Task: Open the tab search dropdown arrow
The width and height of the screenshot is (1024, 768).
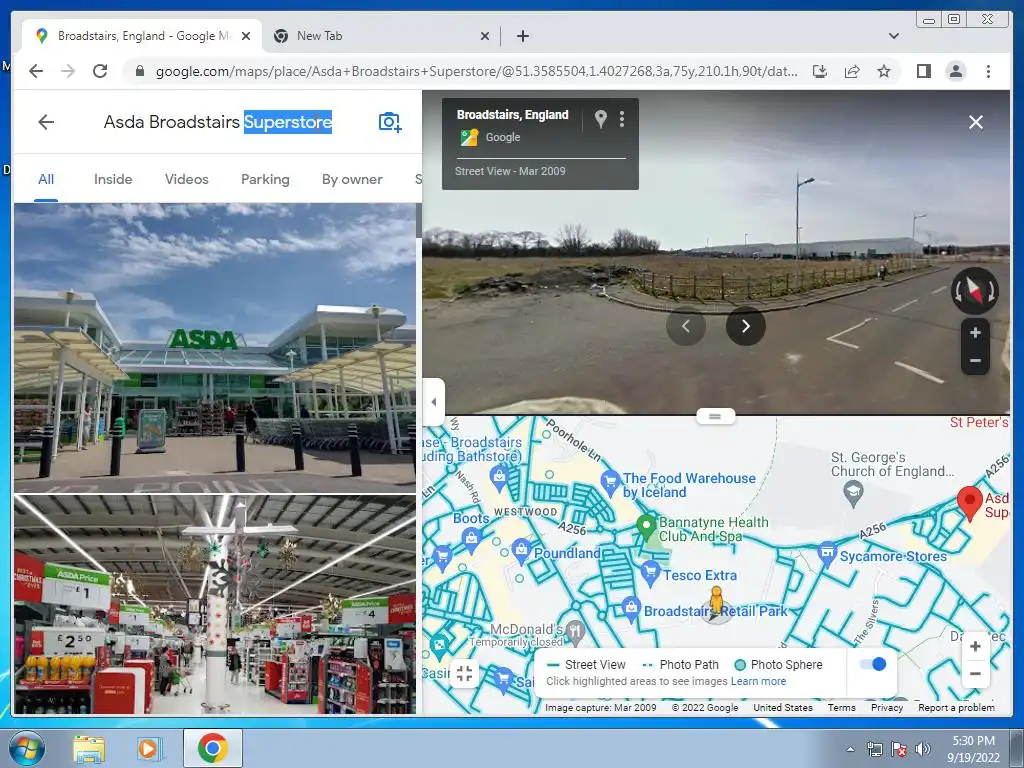Action: tap(893, 36)
